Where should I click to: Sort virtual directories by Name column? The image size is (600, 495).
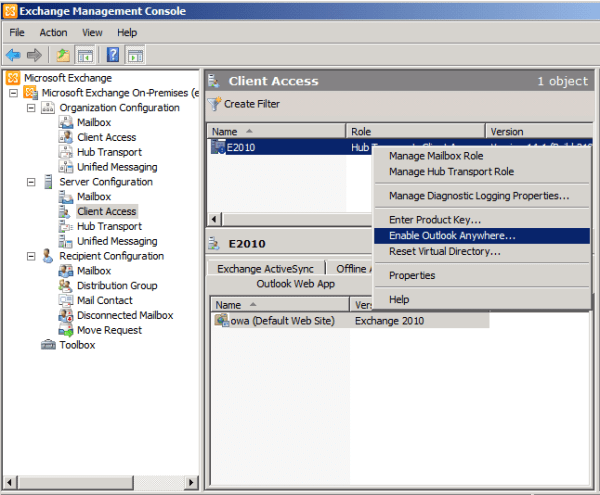tap(280, 305)
